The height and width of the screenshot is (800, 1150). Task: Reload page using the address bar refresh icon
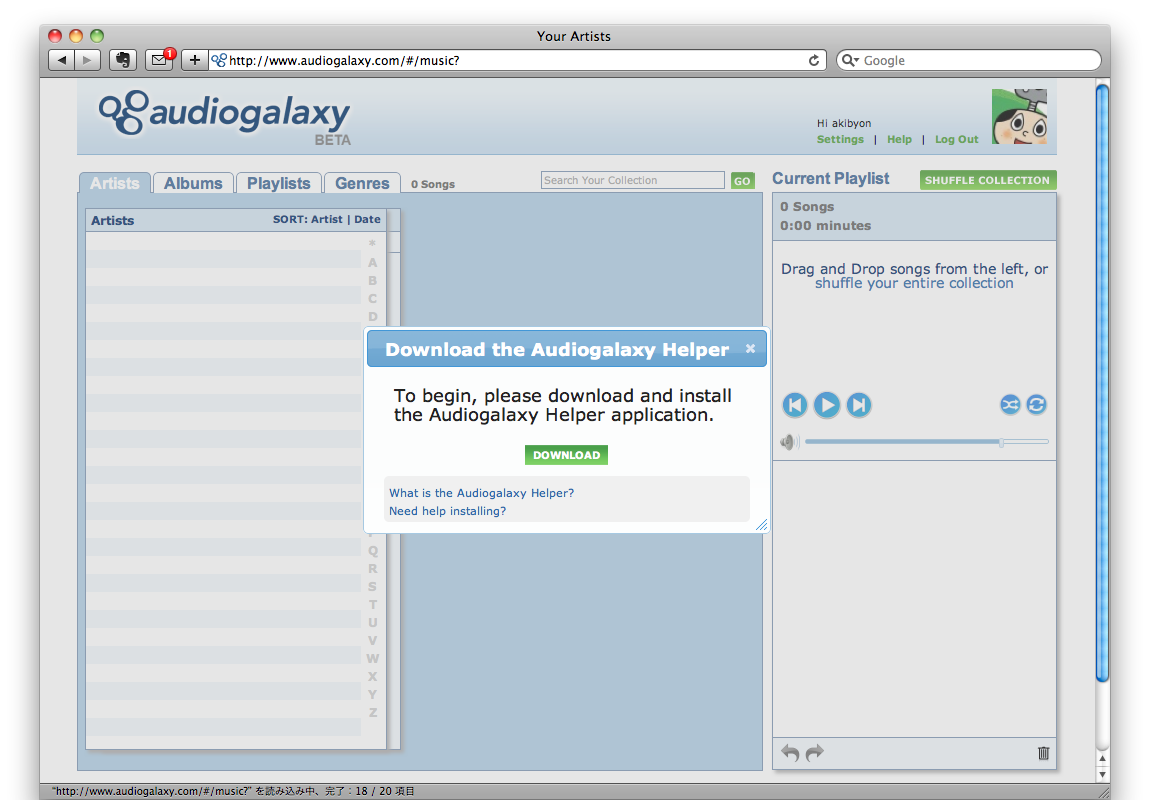click(813, 61)
